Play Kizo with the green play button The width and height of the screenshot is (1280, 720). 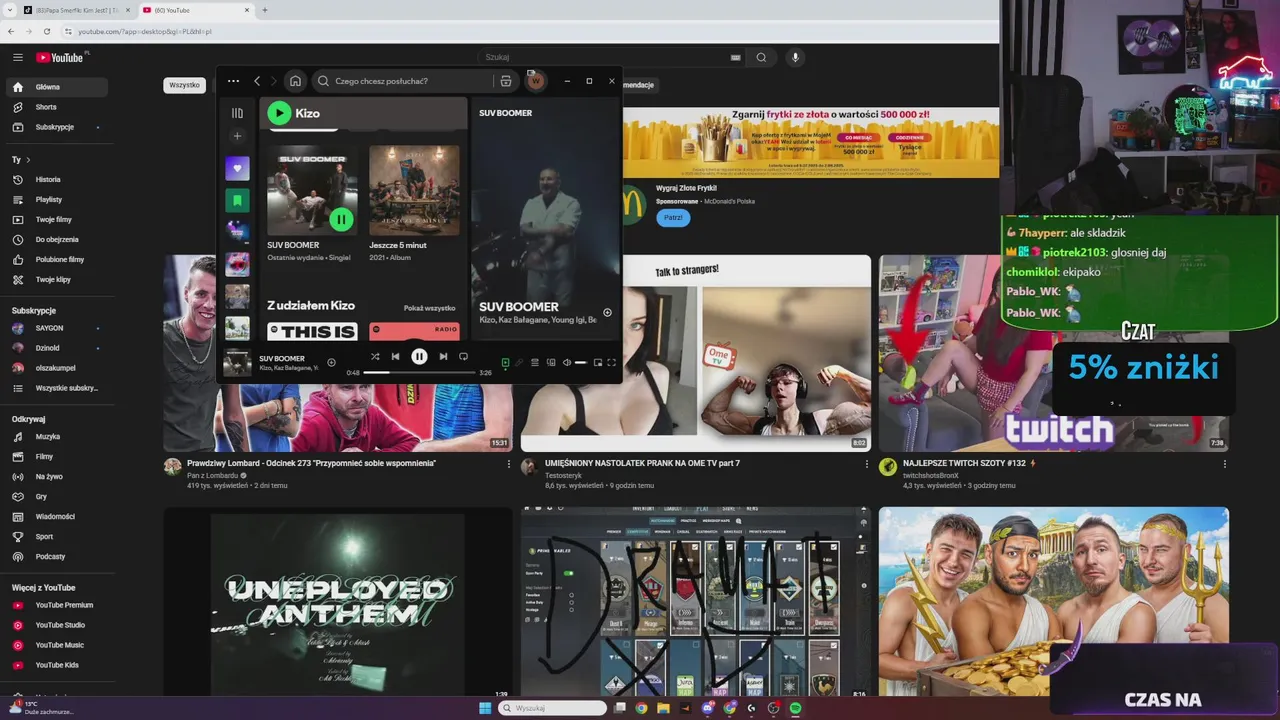[x=279, y=113]
